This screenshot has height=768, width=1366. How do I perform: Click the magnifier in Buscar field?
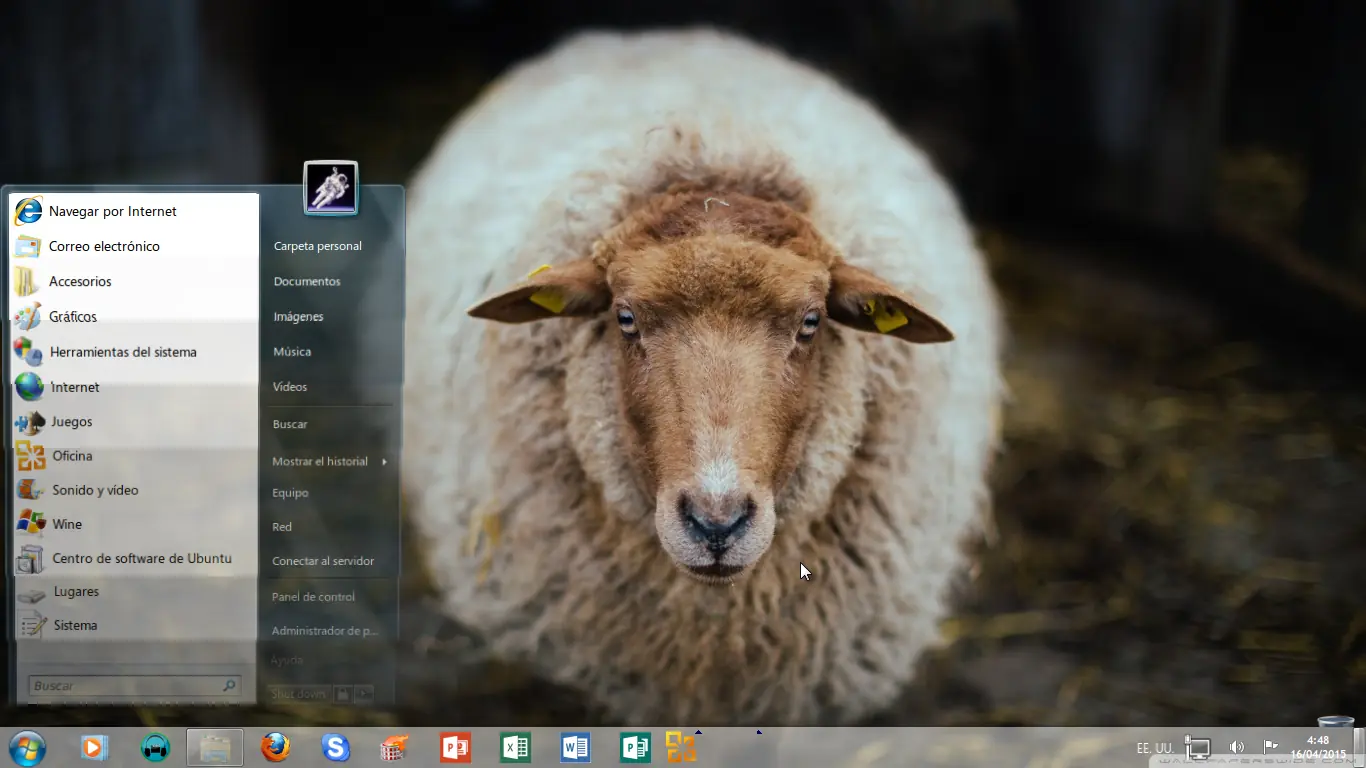tap(229, 686)
